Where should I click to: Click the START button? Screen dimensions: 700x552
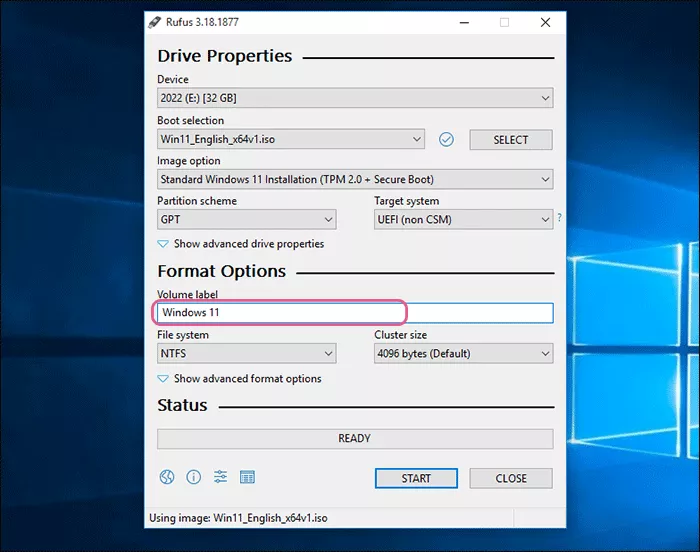tap(416, 478)
